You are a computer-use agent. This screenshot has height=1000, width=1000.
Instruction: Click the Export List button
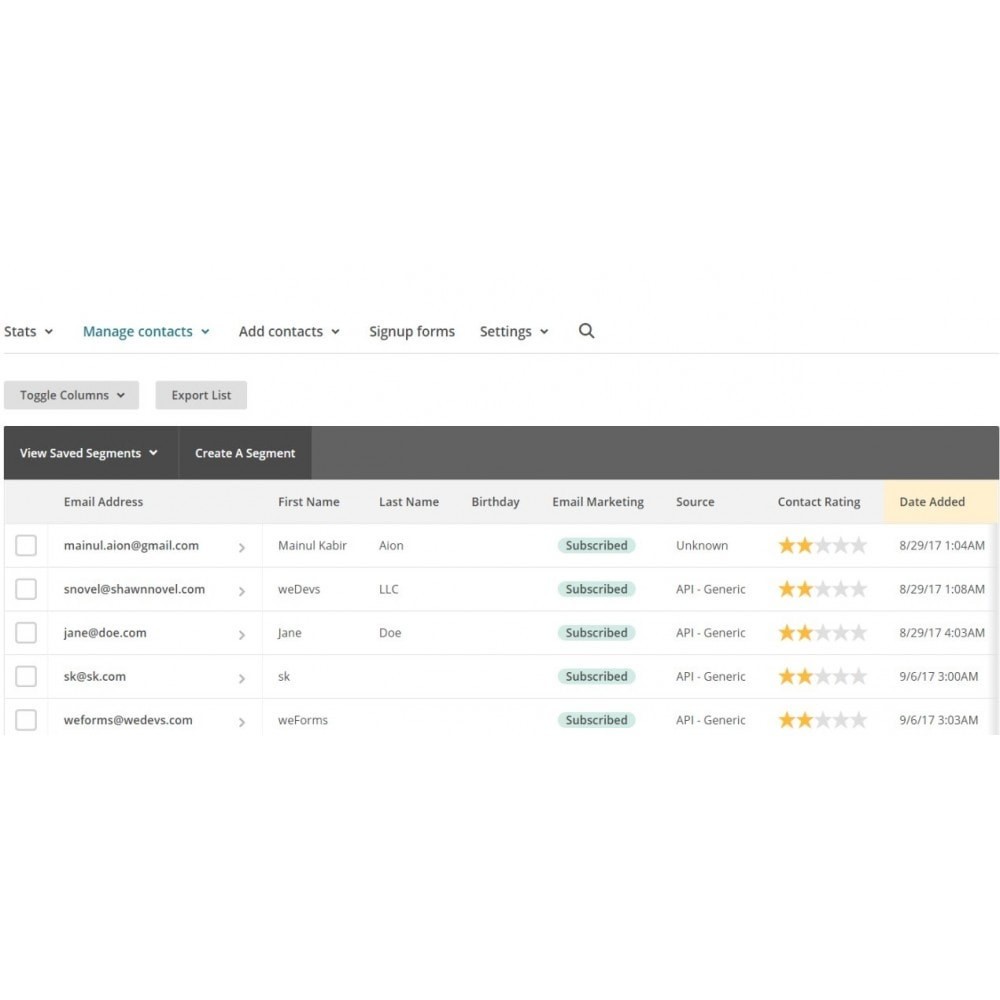(201, 395)
